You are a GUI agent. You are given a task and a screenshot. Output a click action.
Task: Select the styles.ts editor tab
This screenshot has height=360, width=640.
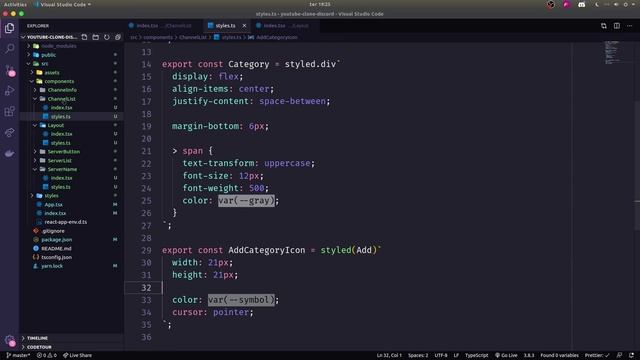[226, 26]
